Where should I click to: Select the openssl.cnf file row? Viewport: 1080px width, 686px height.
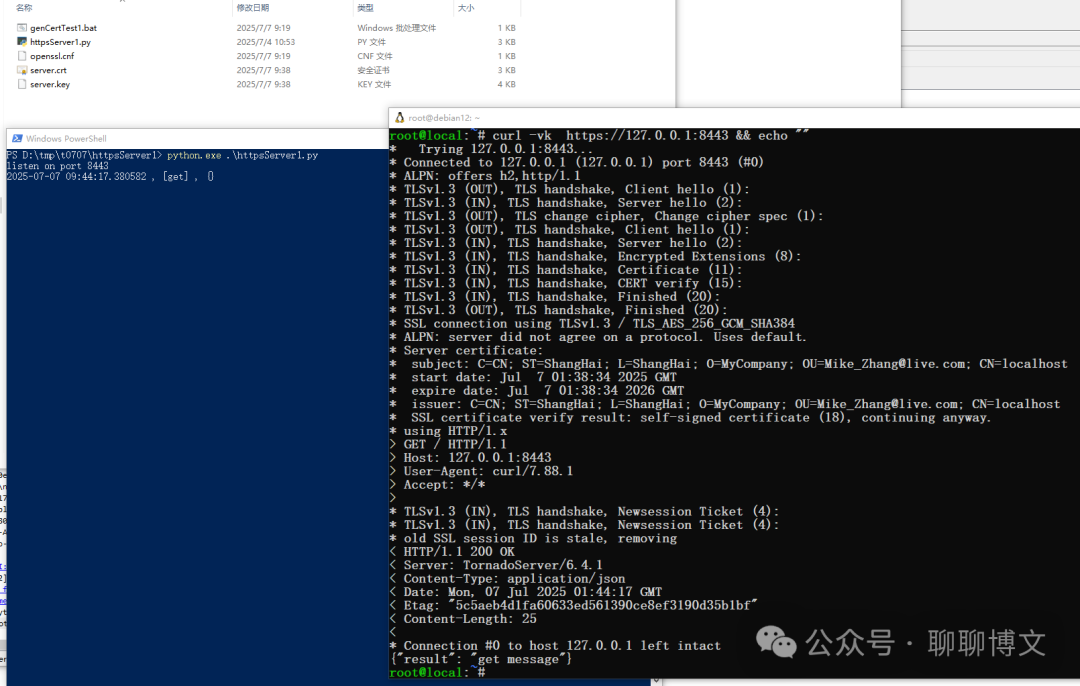point(100,56)
